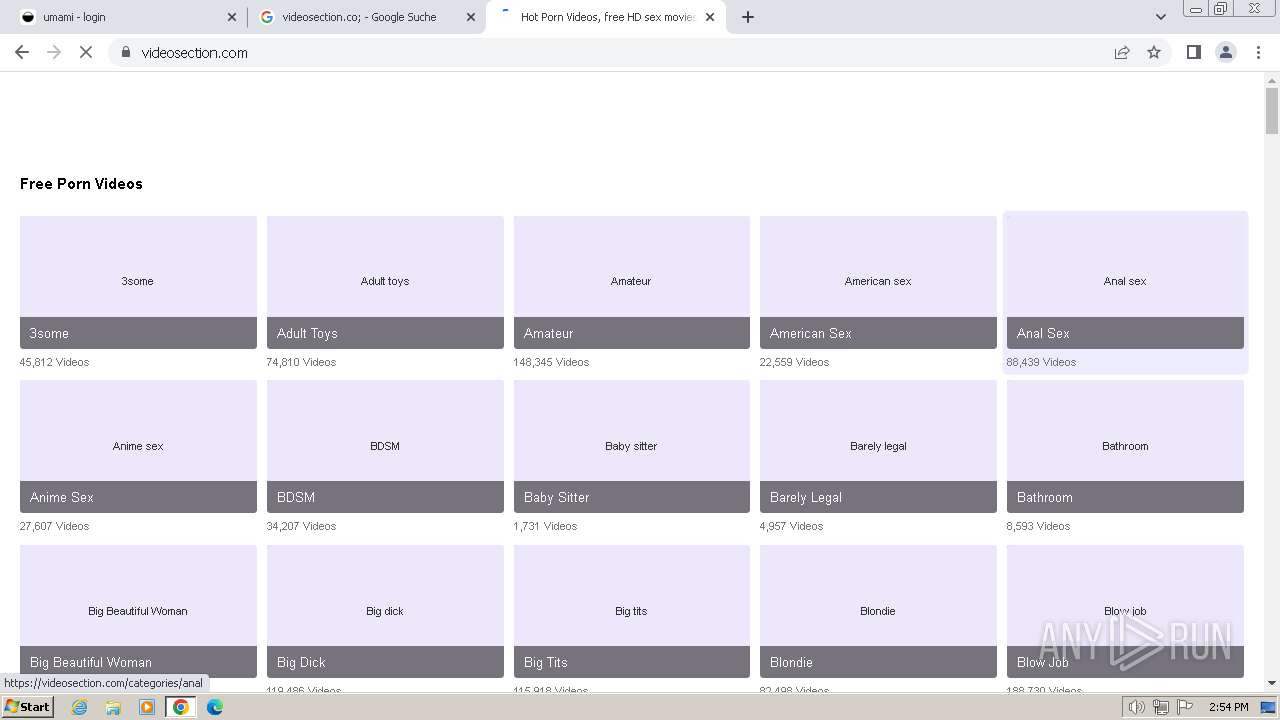Close the Google Suche tab
Screen dimensions: 1280x720
click(471, 17)
